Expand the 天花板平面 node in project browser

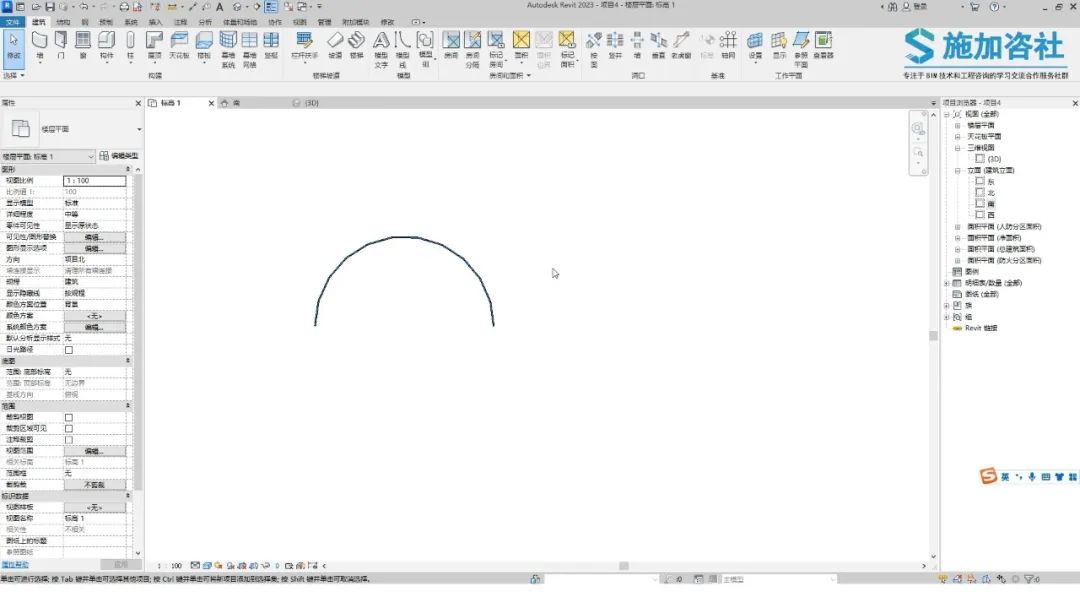957,136
